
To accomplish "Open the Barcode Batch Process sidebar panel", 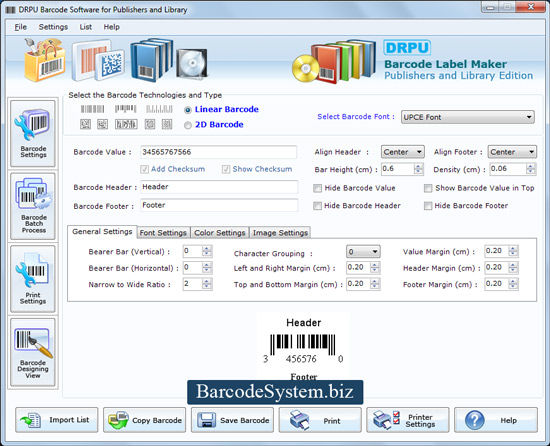I will tap(33, 206).
